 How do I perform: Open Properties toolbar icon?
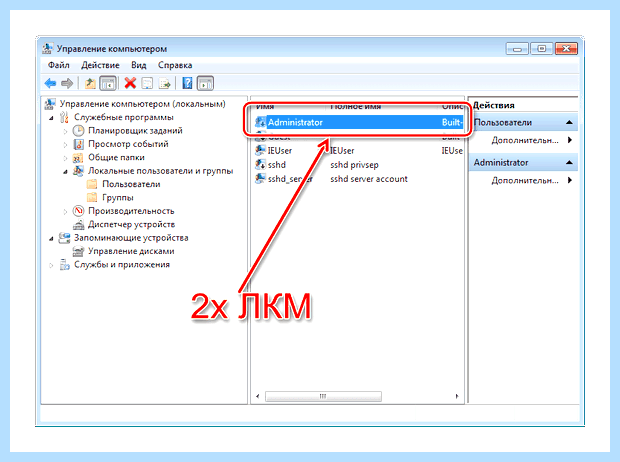point(147,83)
